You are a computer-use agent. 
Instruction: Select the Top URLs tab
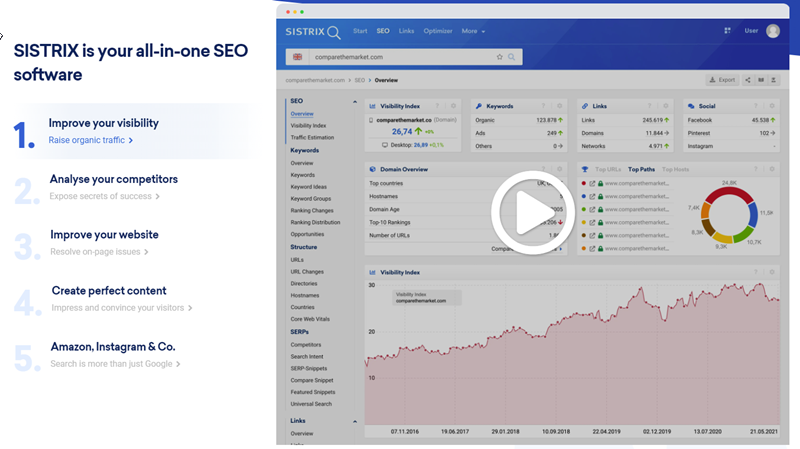pos(608,169)
